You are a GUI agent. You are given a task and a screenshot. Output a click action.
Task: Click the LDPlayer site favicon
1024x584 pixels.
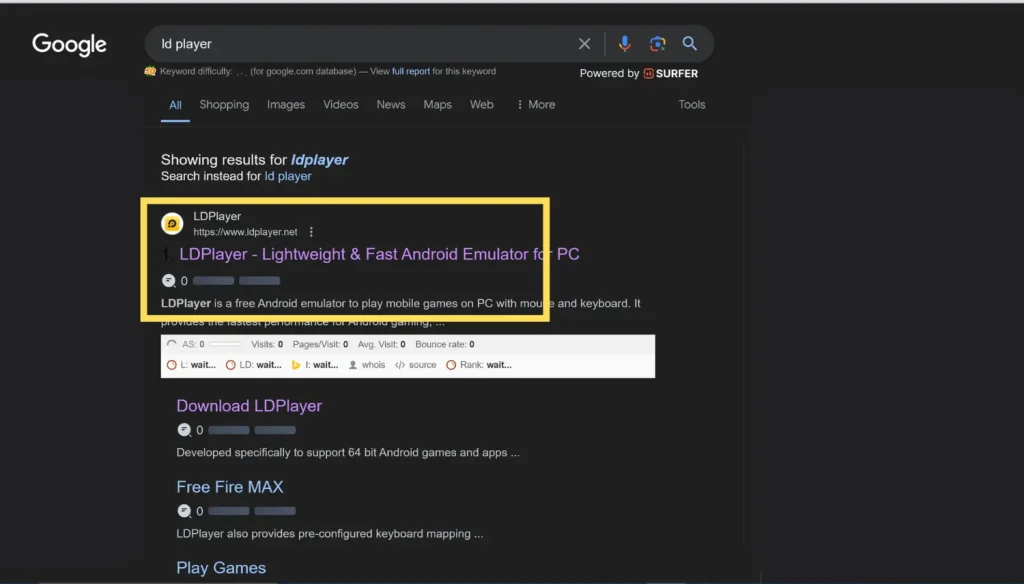tap(172, 224)
